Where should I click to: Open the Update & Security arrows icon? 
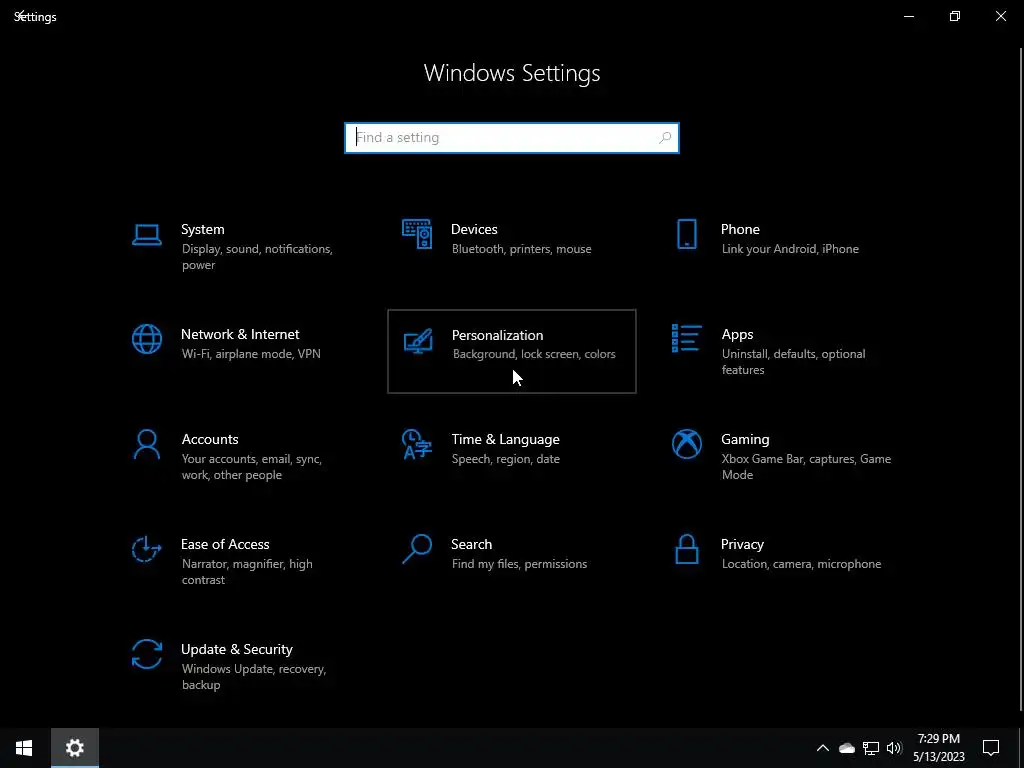click(146, 654)
